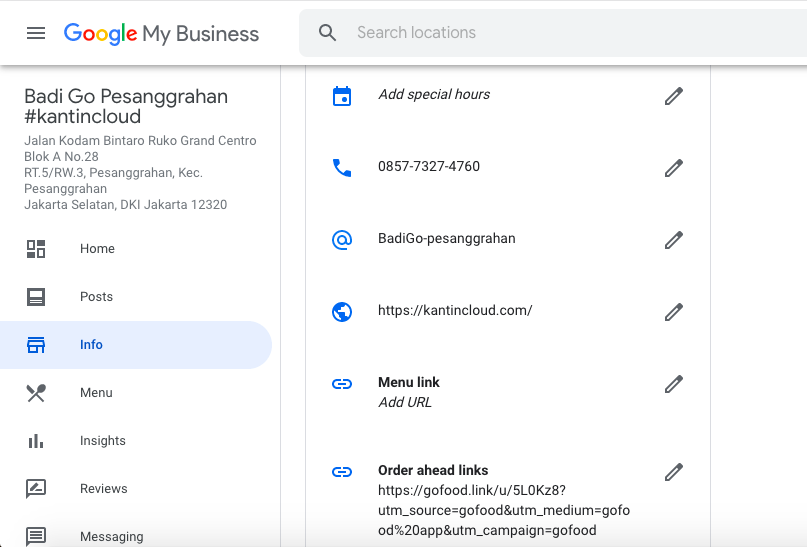Click the Info storefront icon
807x547 pixels.
click(x=36, y=345)
